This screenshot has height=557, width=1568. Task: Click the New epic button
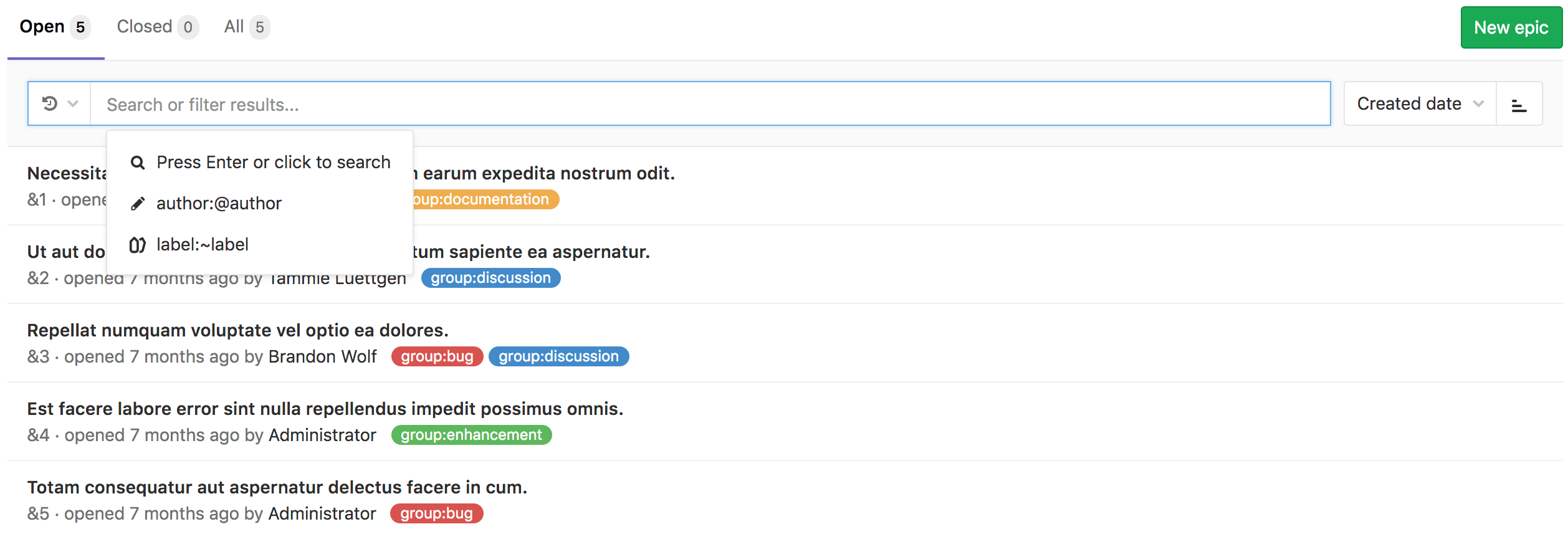1511,27
